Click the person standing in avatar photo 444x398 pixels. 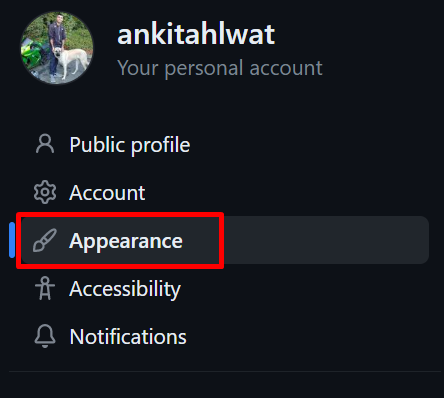(56, 47)
